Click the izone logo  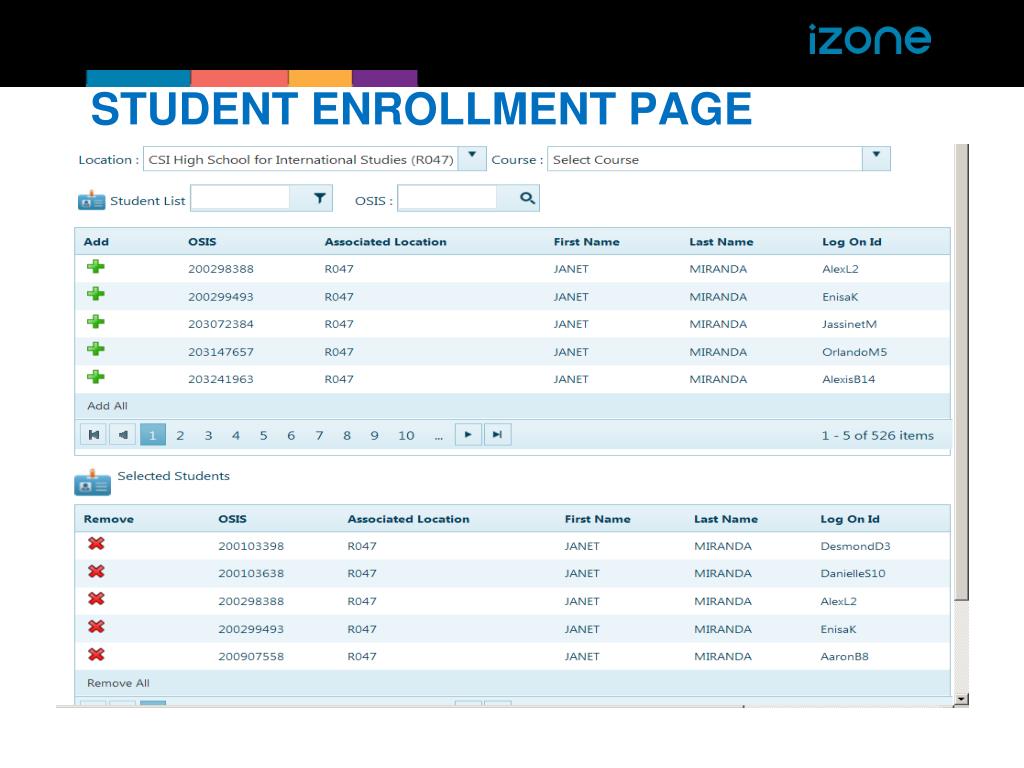coord(869,39)
